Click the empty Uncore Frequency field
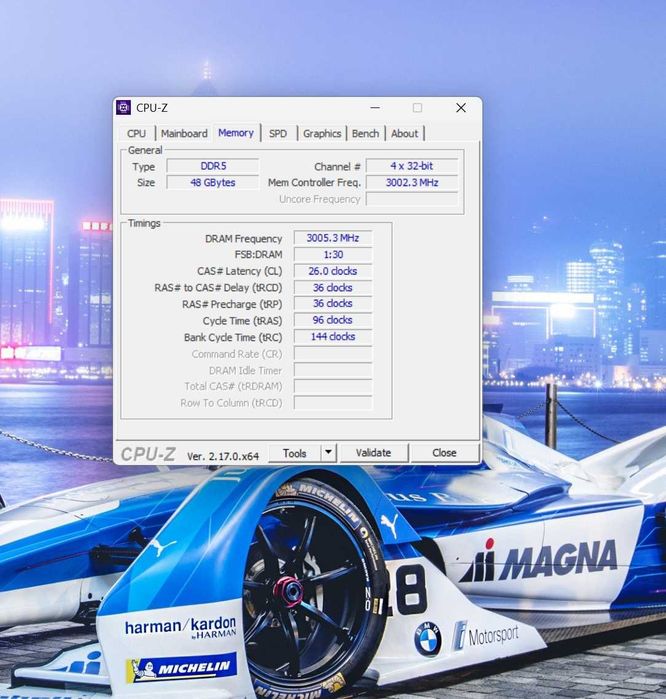The width and height of the screenshot is (666, 699). pyautogui.click(x=412, y=199)
